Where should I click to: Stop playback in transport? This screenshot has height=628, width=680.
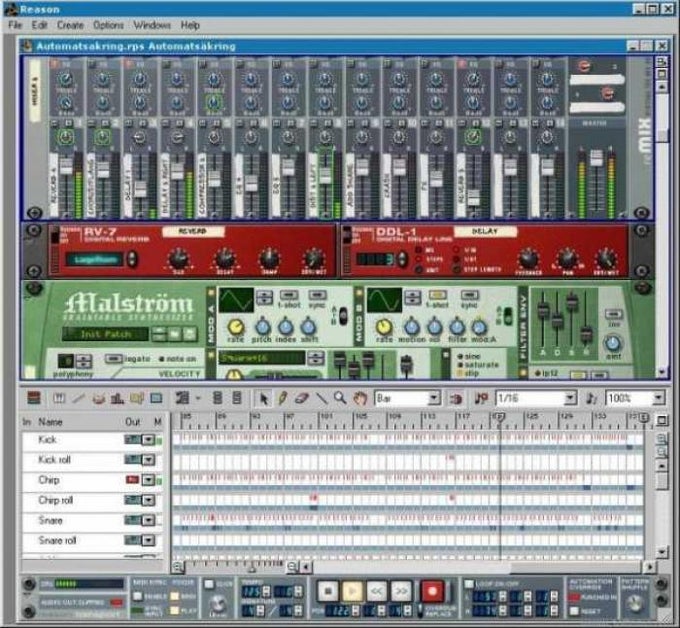(x=328, y=591)
